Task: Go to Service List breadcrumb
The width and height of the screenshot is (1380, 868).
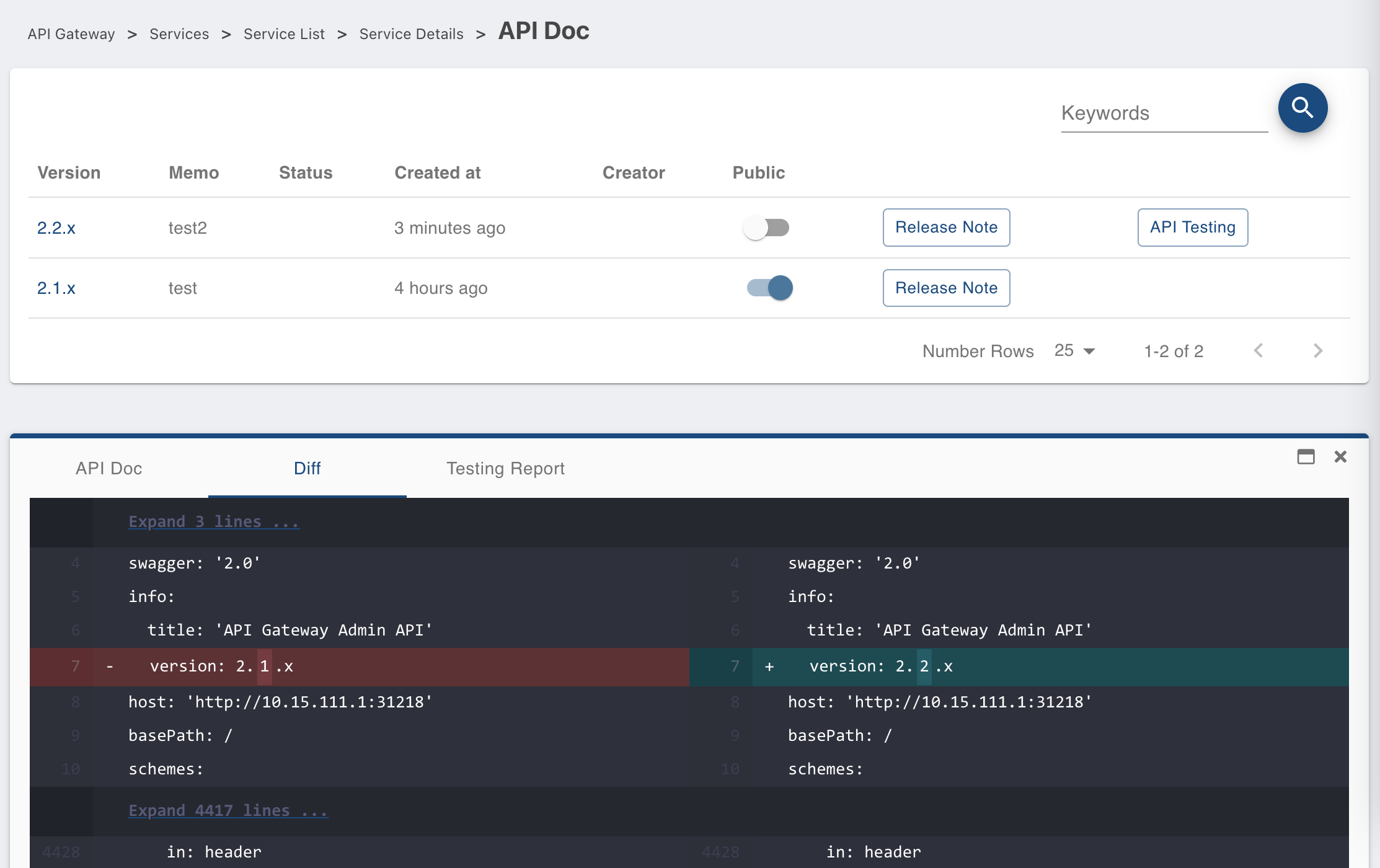Action: click(x=284, y=34)
